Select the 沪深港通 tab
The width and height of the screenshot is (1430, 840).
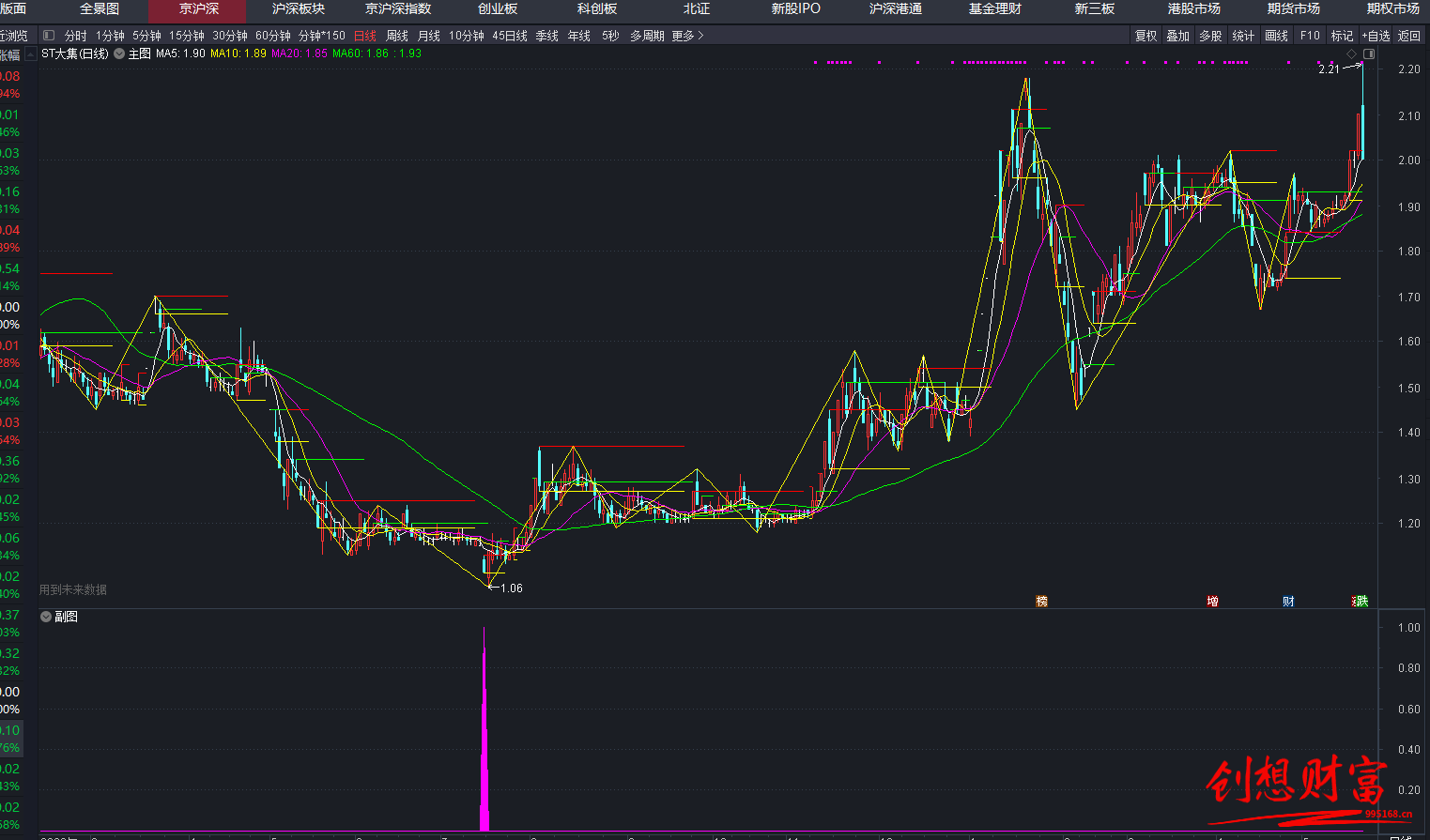(x=896, y=8)
